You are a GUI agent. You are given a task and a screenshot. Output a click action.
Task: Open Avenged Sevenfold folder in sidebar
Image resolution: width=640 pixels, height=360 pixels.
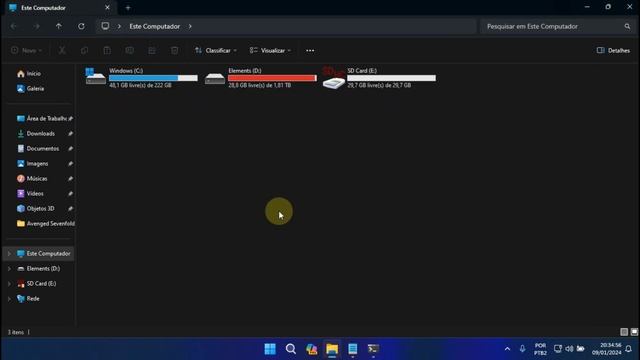point(45,224)
